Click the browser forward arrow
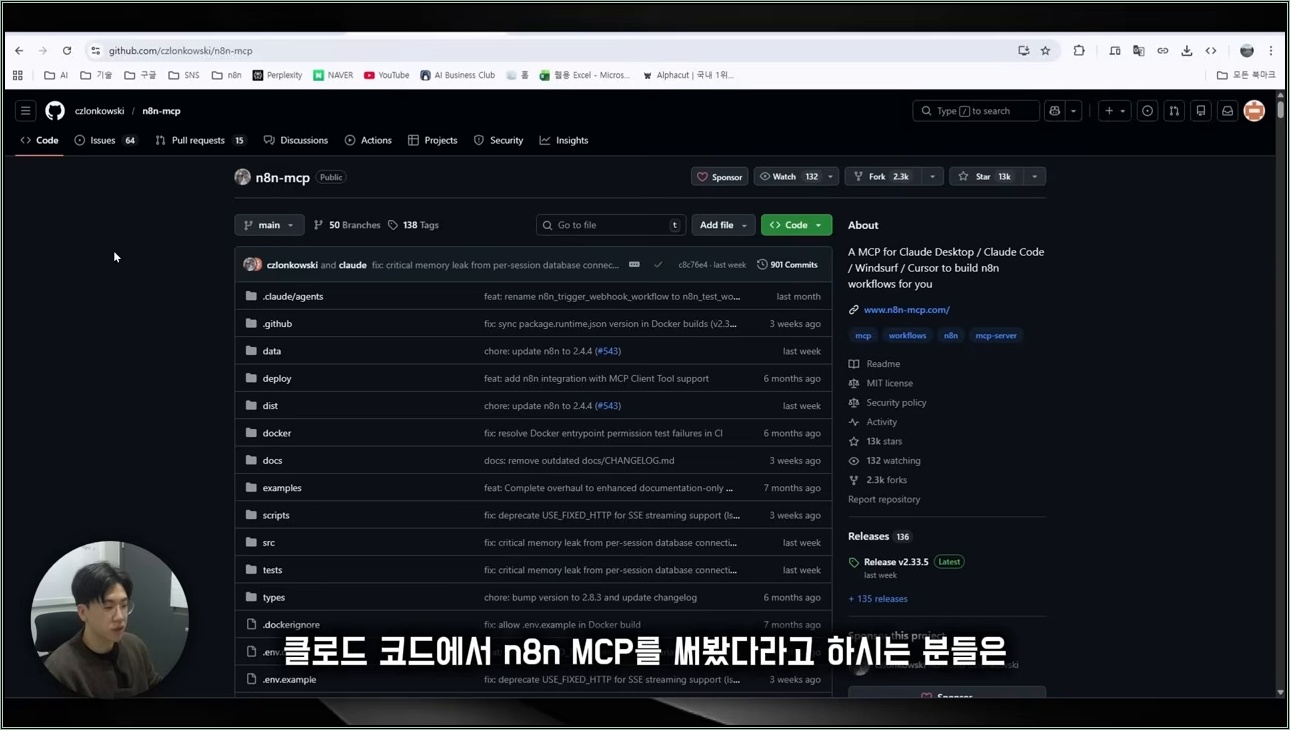Screen dimensions: 1290x730 coord(43,51)
